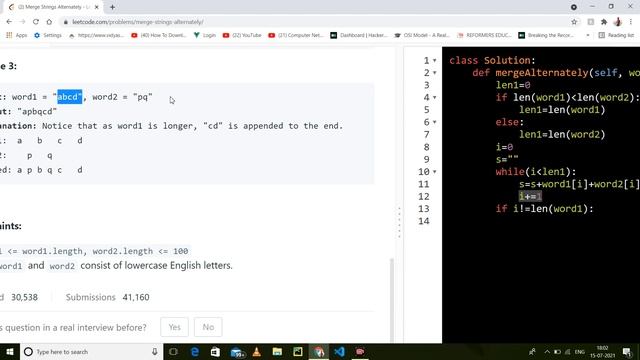640x360 pixels.
Task: Open the Breaking the Recor... bookmark
Action: coord(546,36)
